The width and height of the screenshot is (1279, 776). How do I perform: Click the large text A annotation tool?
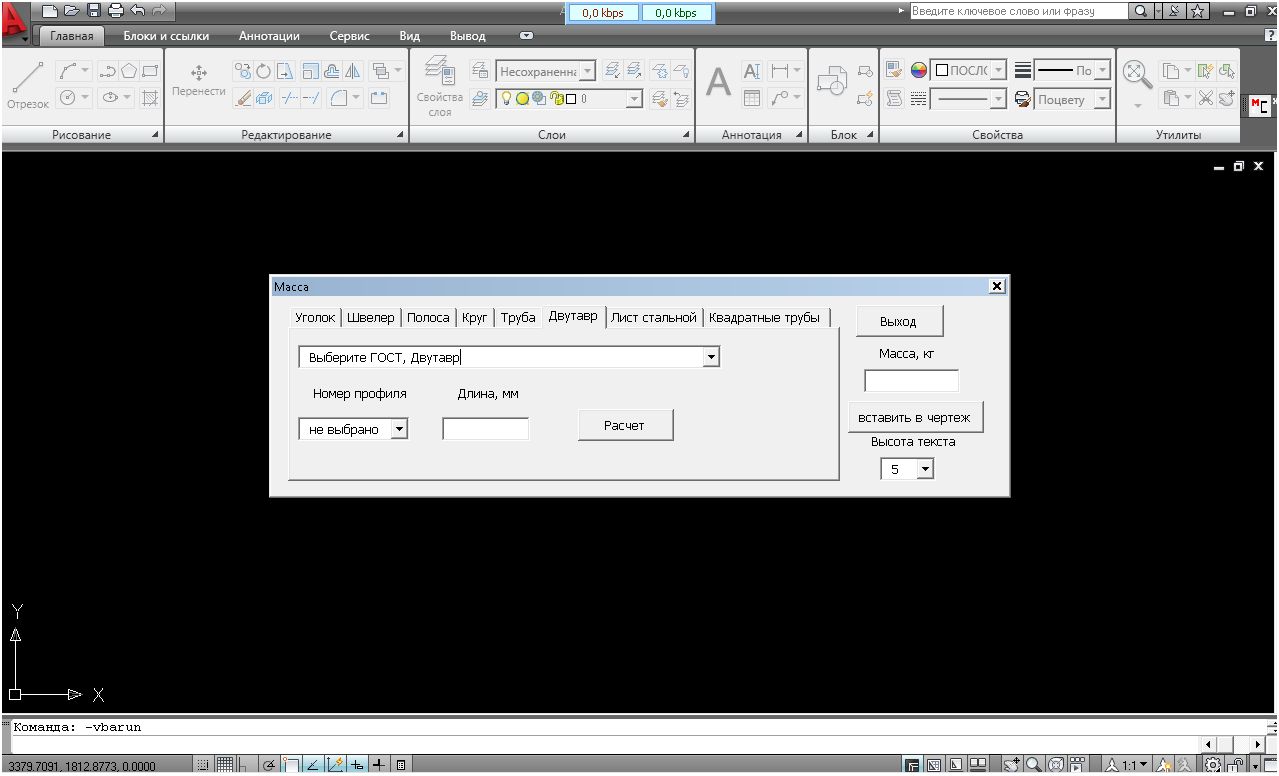(x=718, y=82)
